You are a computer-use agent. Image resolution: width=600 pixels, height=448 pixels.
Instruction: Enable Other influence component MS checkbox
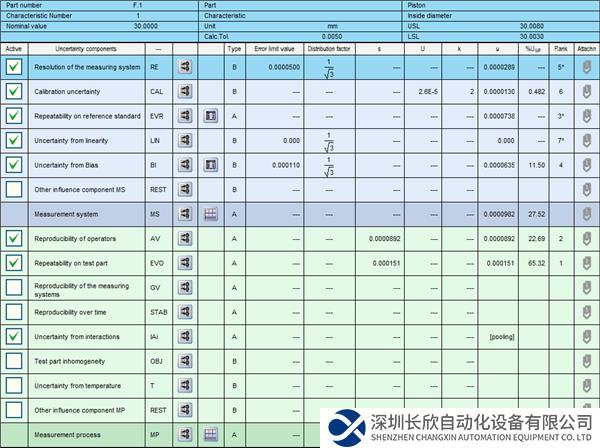pos(14,189)
